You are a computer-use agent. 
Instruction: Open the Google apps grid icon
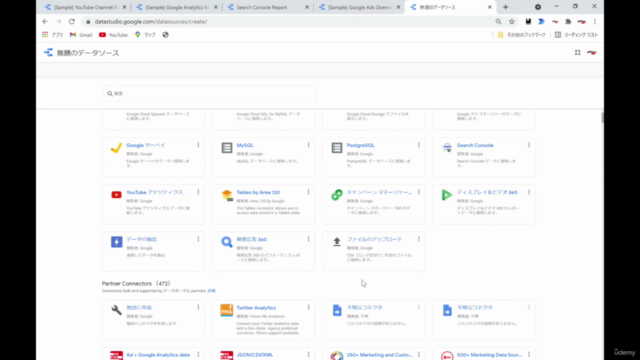tap(578, 53)
